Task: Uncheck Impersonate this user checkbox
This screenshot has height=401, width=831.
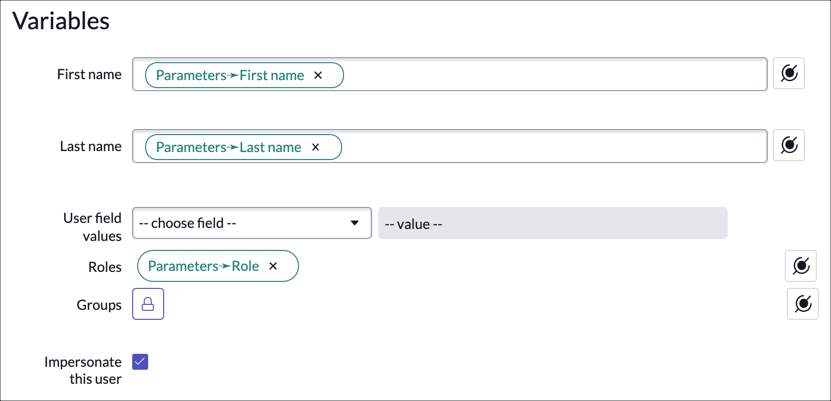Action: tap(140, 362)
